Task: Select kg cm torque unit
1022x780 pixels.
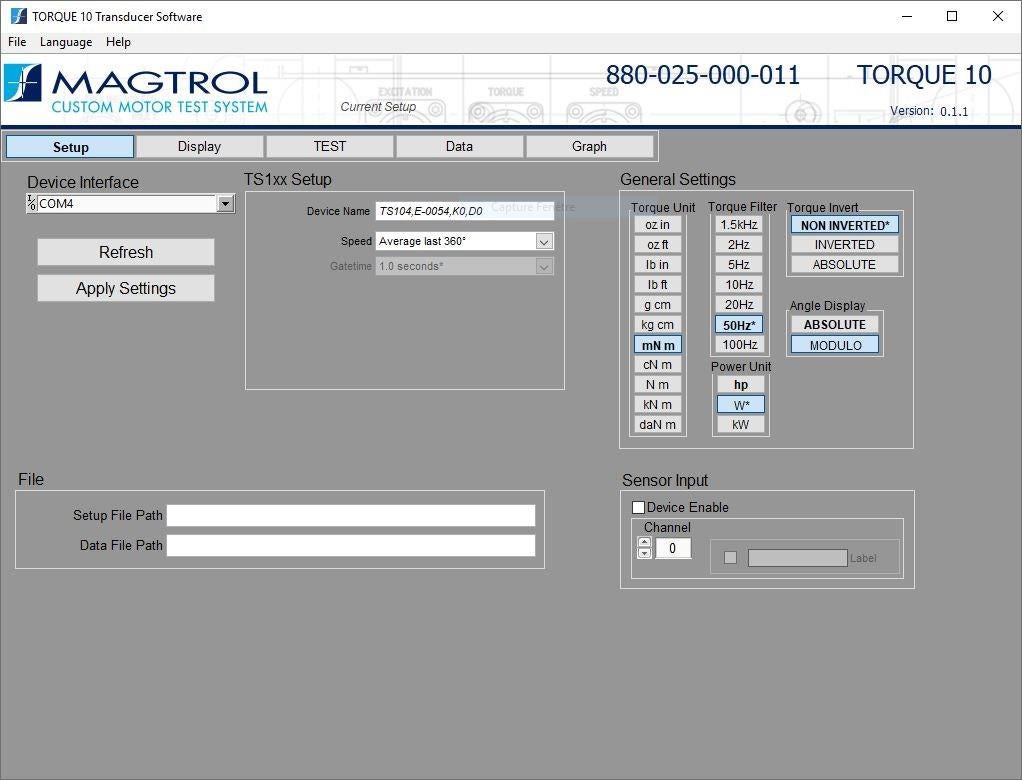Action: tap(658, 325)
